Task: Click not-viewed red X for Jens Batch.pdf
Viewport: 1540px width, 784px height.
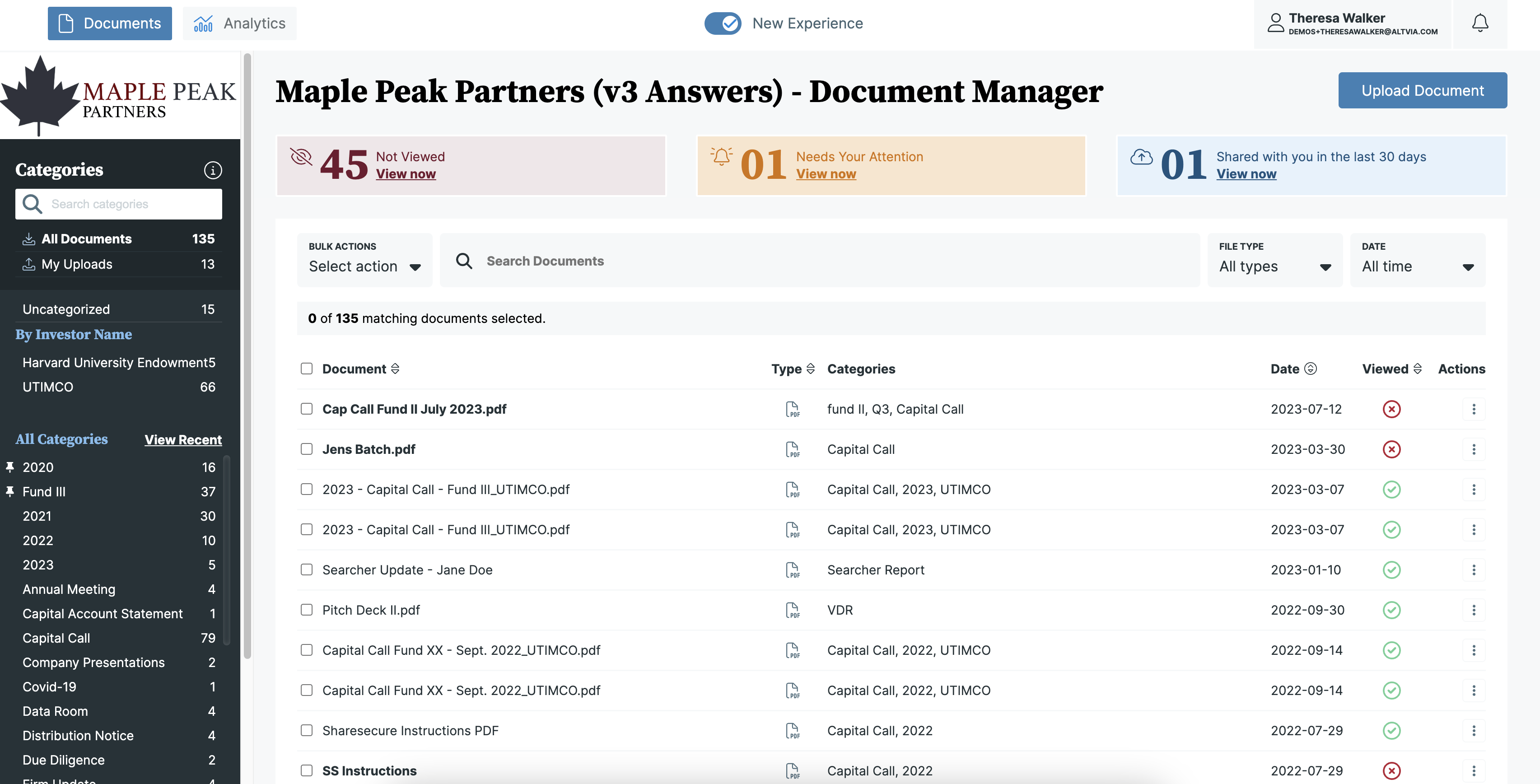Action: pyautogui.click(x=1392, y=449)
